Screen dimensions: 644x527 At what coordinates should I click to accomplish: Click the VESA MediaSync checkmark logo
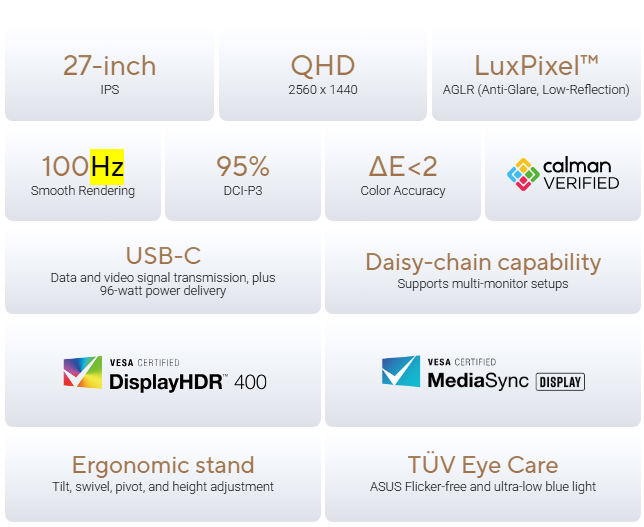point(401,372)
